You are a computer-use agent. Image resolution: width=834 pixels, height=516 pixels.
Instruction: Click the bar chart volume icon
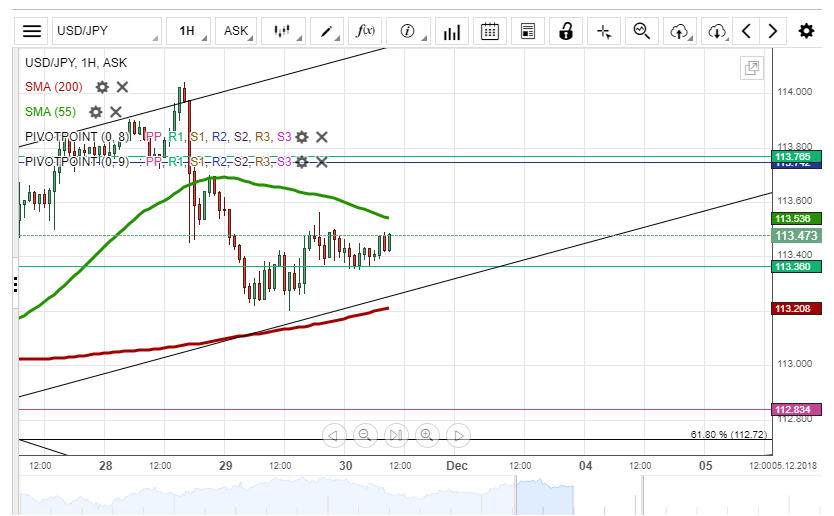[452, 31]
